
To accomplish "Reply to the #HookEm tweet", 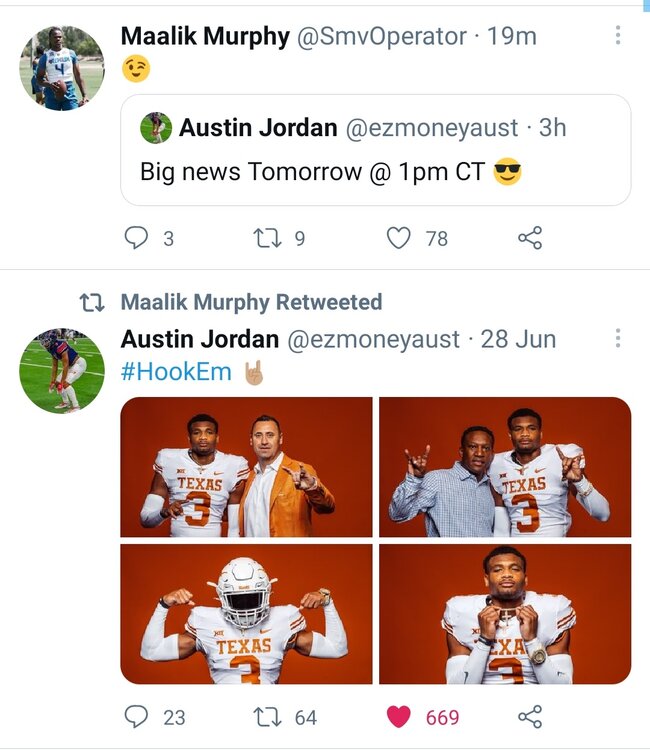I will point(136,717).
